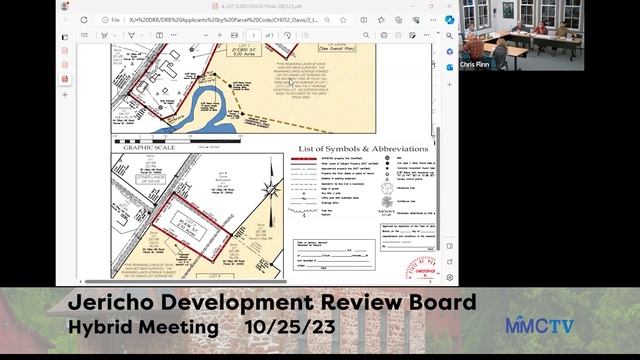Viewport: 640px width, 360px height.
Task: Switch to first vertical PDF tab
Action: coord(65,51)
